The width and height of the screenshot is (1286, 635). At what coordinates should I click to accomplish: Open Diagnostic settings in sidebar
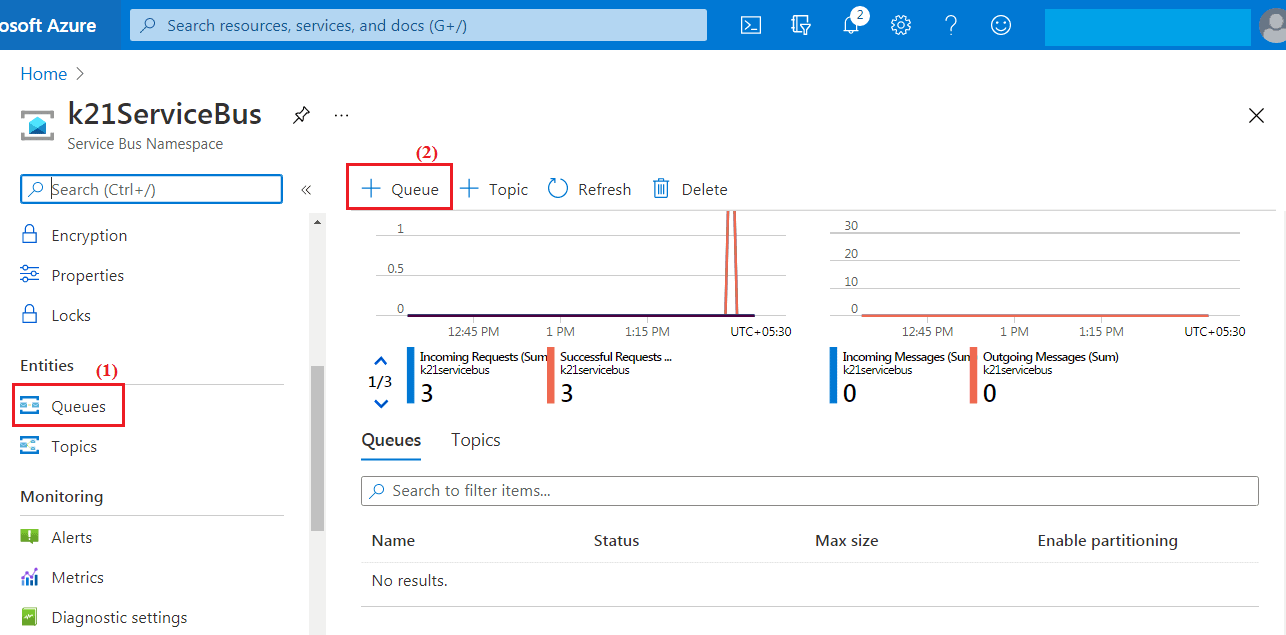pos(119,617)
